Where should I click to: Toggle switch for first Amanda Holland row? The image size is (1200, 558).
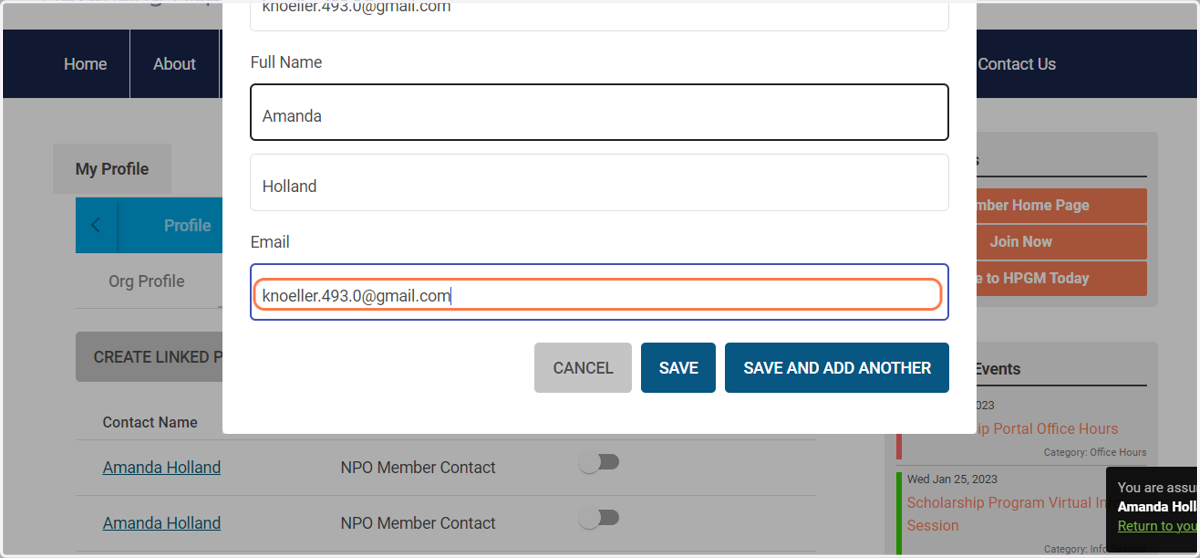click(x=599, y=462)
